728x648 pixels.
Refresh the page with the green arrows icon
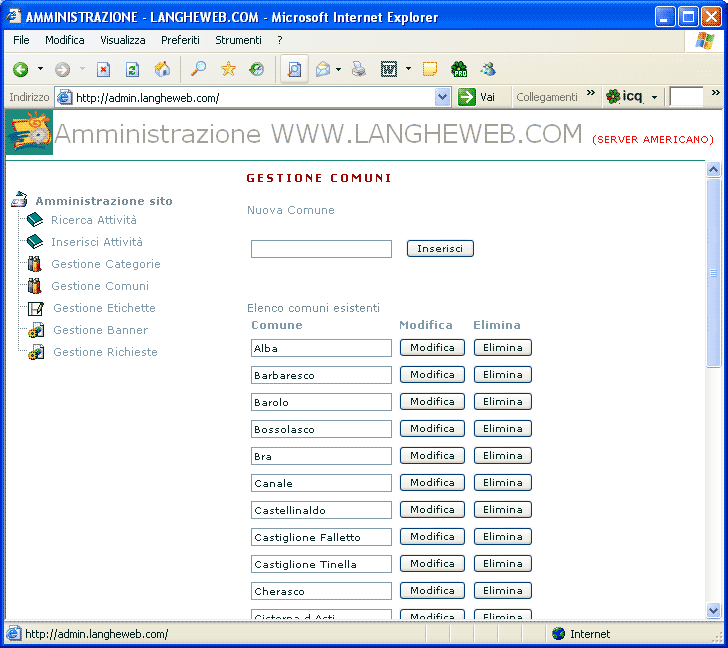coord(132,70)
